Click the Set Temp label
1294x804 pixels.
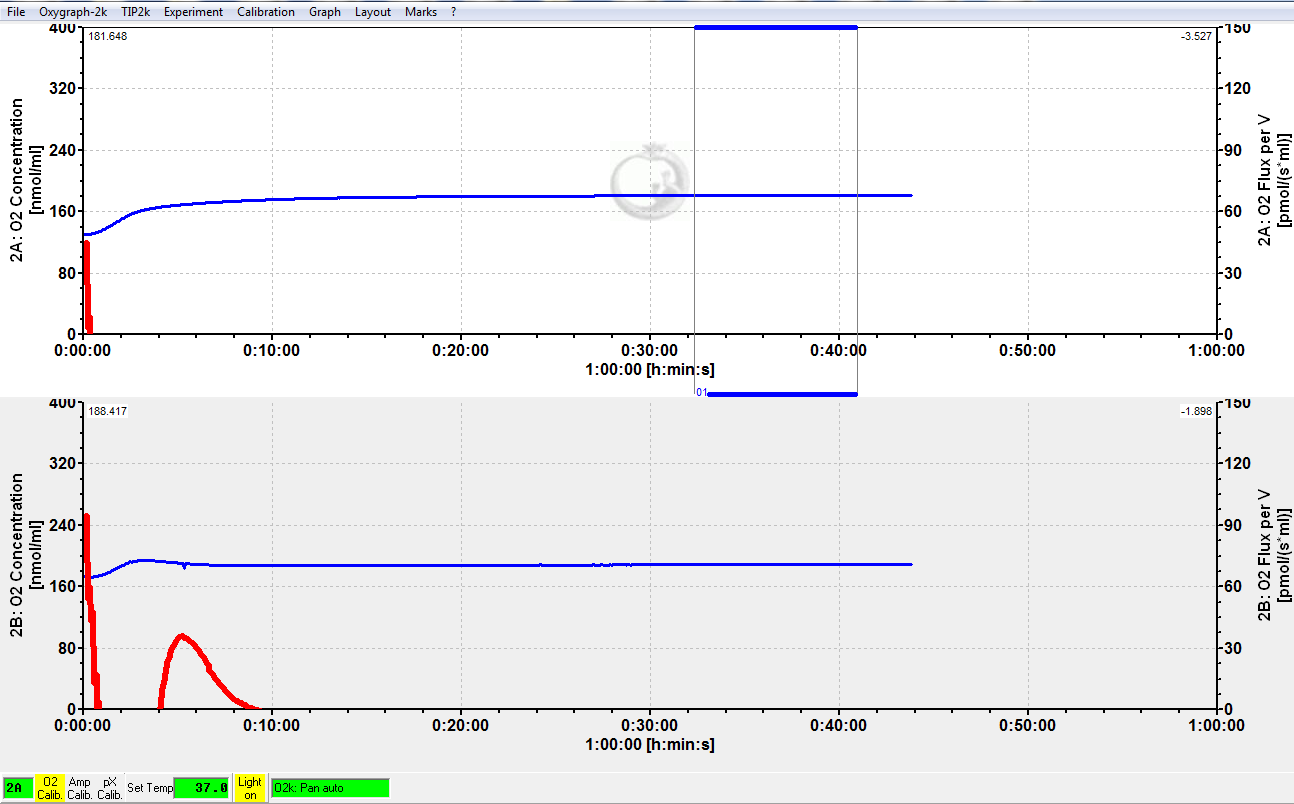tap(150, 788)
